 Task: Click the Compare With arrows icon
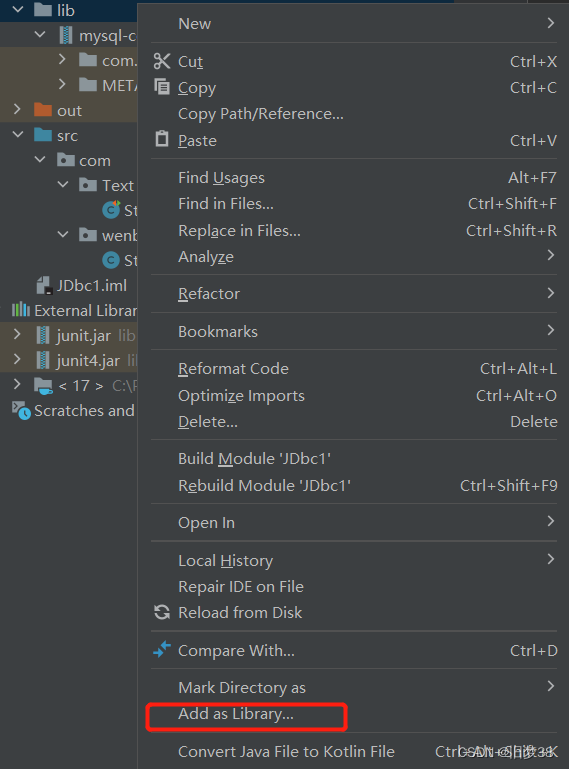[162, 649]
